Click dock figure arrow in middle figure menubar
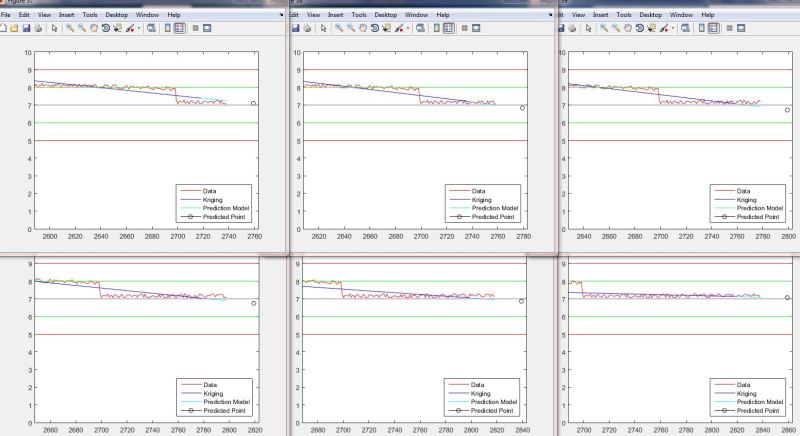This screenshot has width=800, height=436. (551, 15)
